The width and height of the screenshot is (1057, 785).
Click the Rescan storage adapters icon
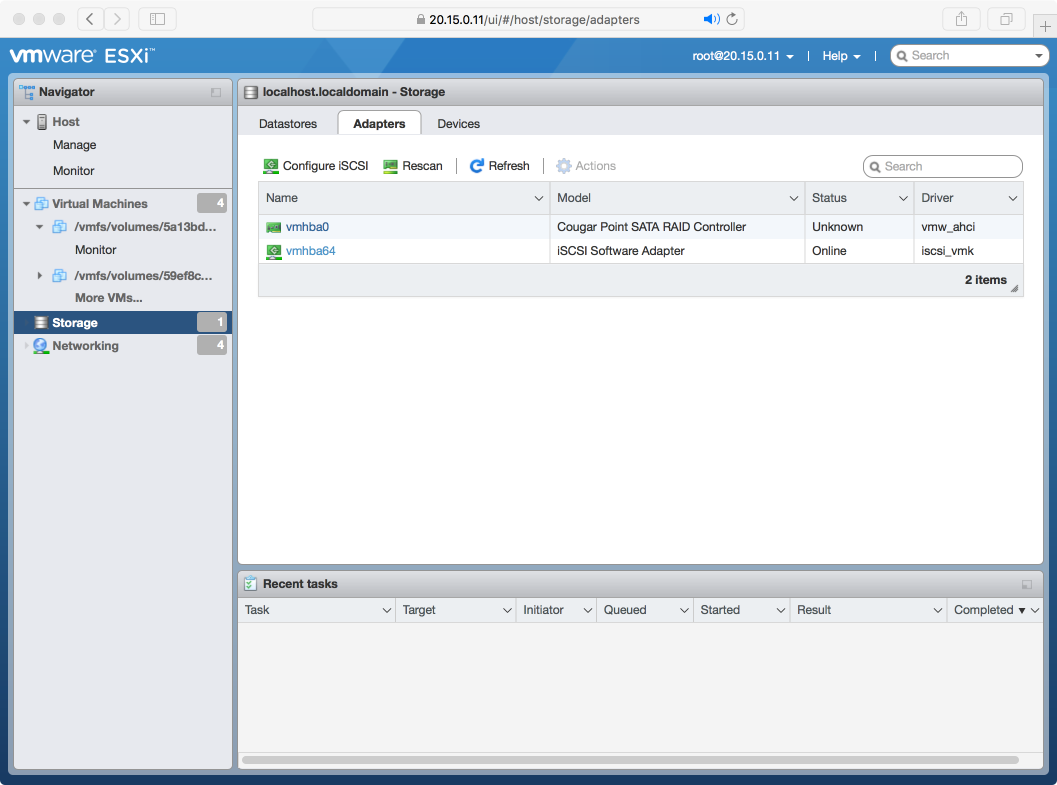390,165
